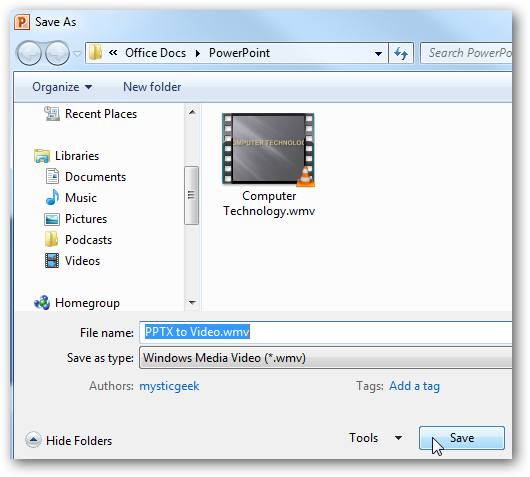Click the File name text field
530x477 pixels.
pyautogui.click(x=326, y=332)
